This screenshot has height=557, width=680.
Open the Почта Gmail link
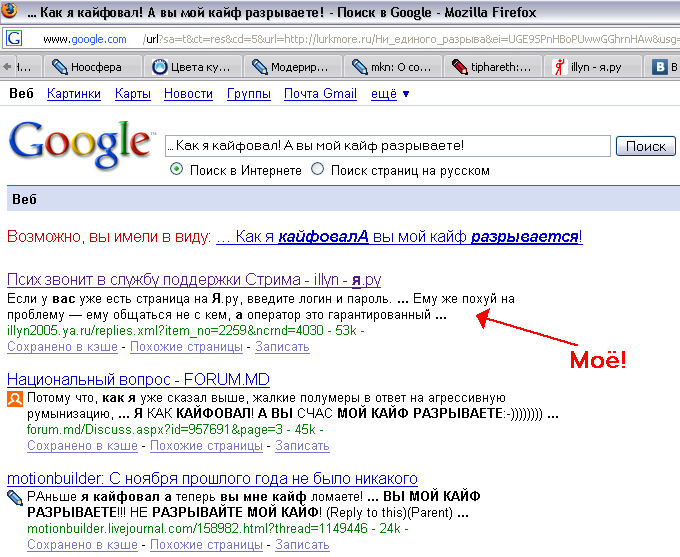coord(320,94)
